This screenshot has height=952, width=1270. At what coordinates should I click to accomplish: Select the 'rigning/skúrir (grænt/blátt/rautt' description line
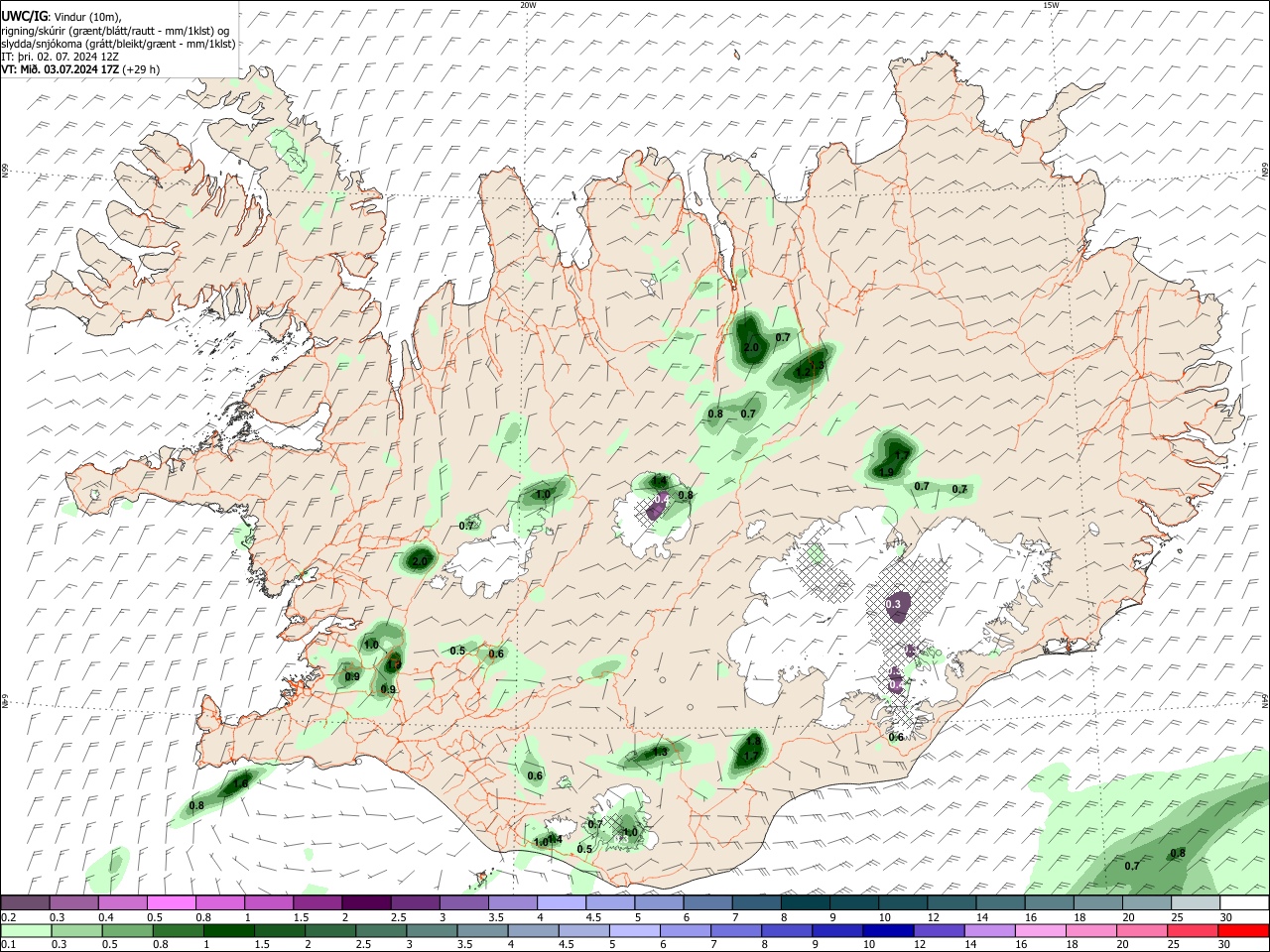tap(115, 30)
